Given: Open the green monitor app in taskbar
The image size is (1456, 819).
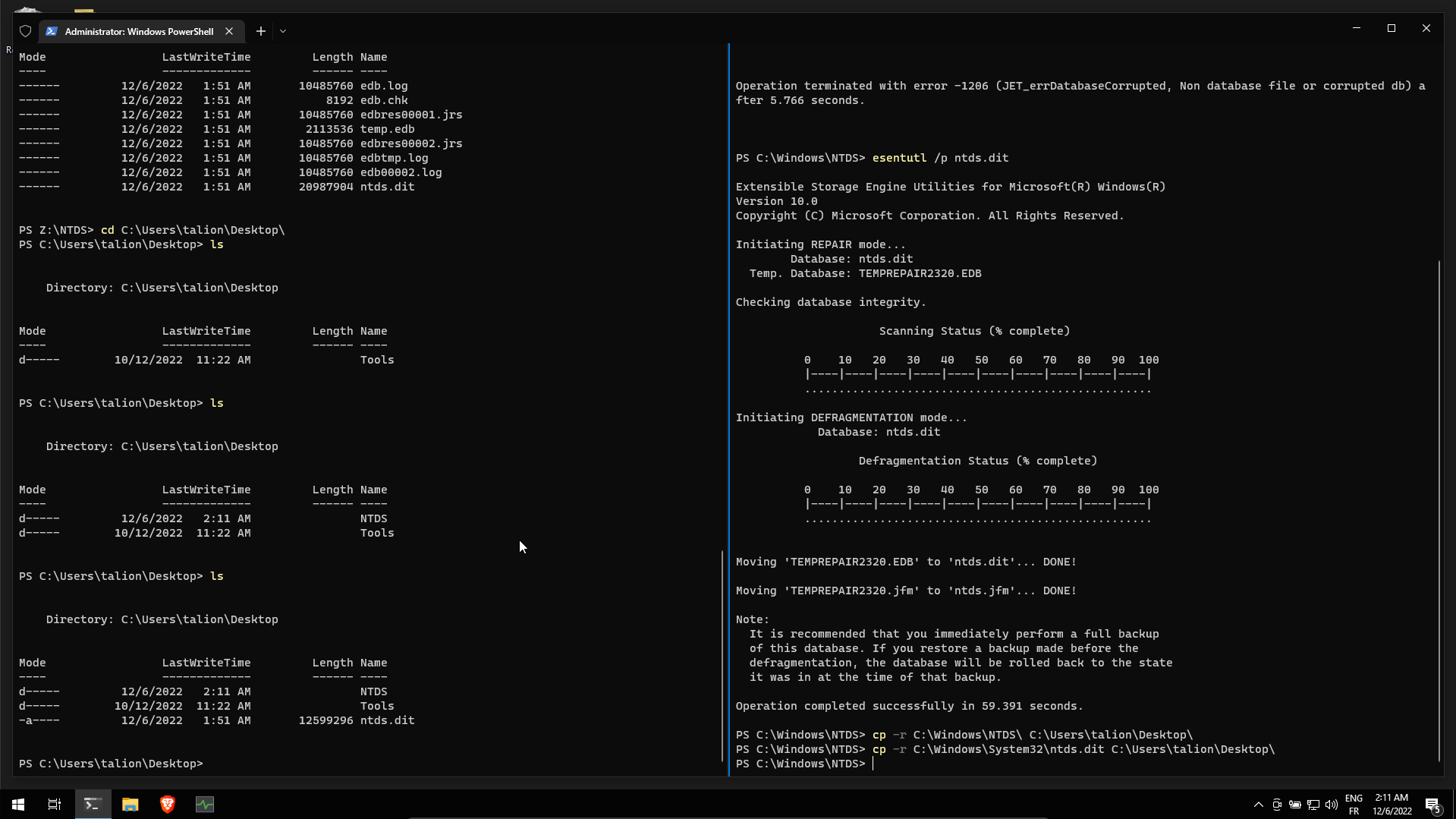Looking at the screenshot, I should [205, 804].
